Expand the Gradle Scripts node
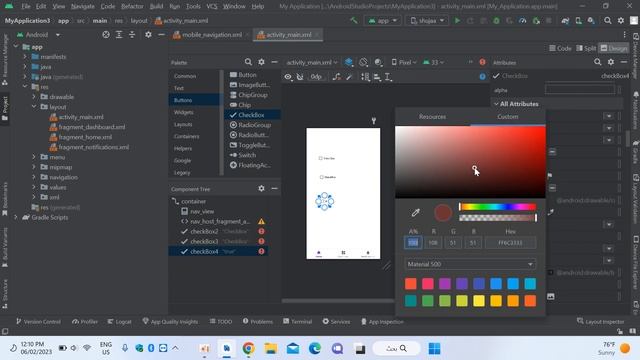640x360 pixels. tap(16, 217)
